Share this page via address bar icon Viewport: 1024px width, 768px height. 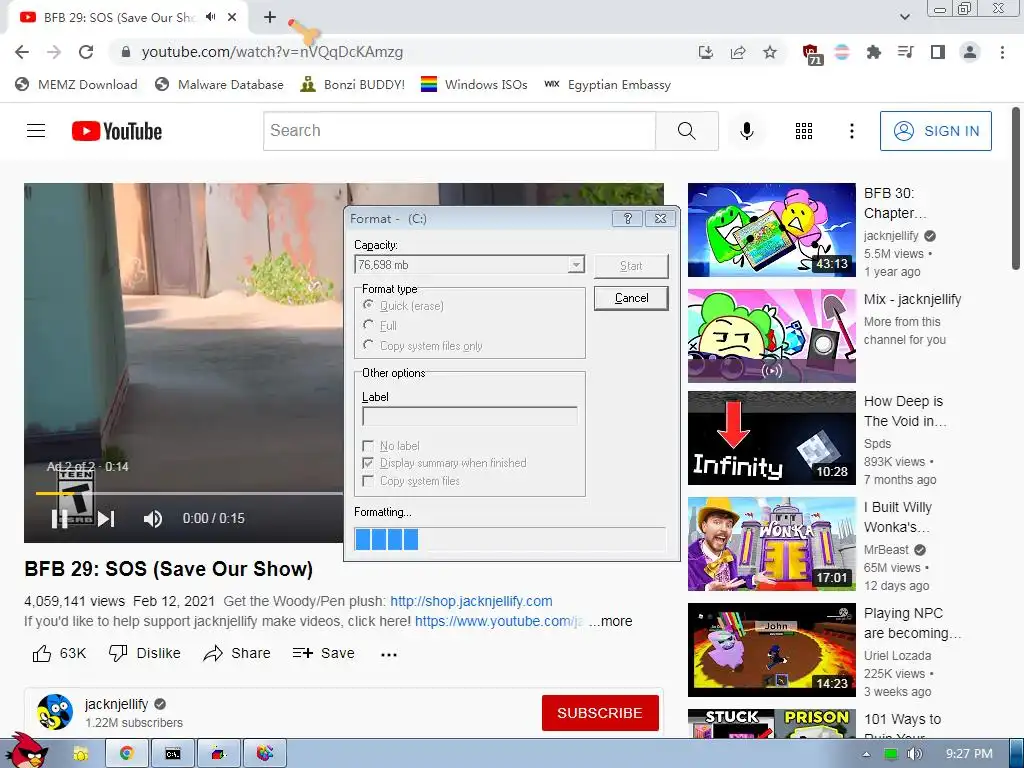pyautogui.click(x=738, y=52)
